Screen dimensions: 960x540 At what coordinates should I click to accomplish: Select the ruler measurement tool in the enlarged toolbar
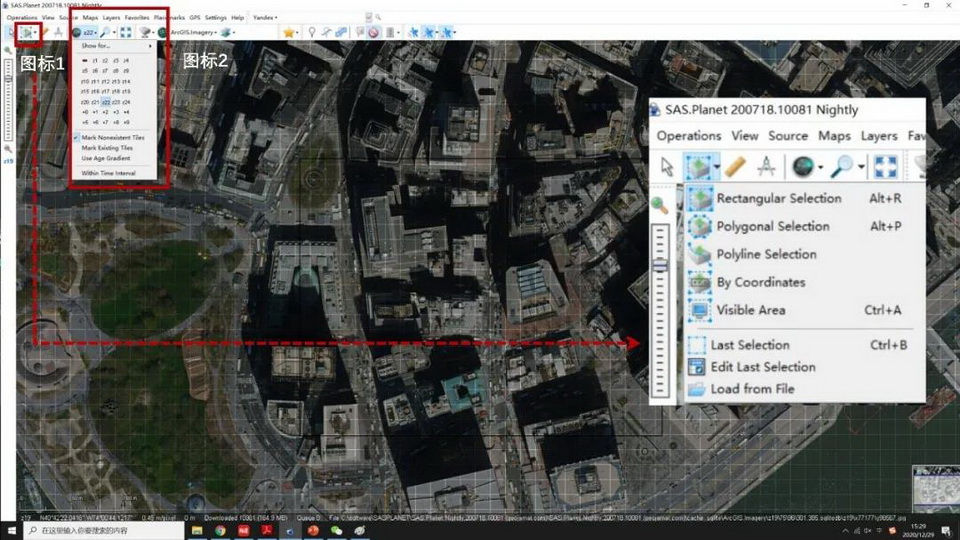click(735, 166)
